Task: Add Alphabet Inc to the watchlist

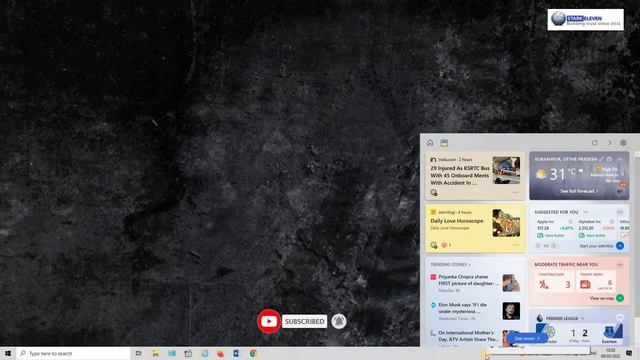Action: click(612, 222)
